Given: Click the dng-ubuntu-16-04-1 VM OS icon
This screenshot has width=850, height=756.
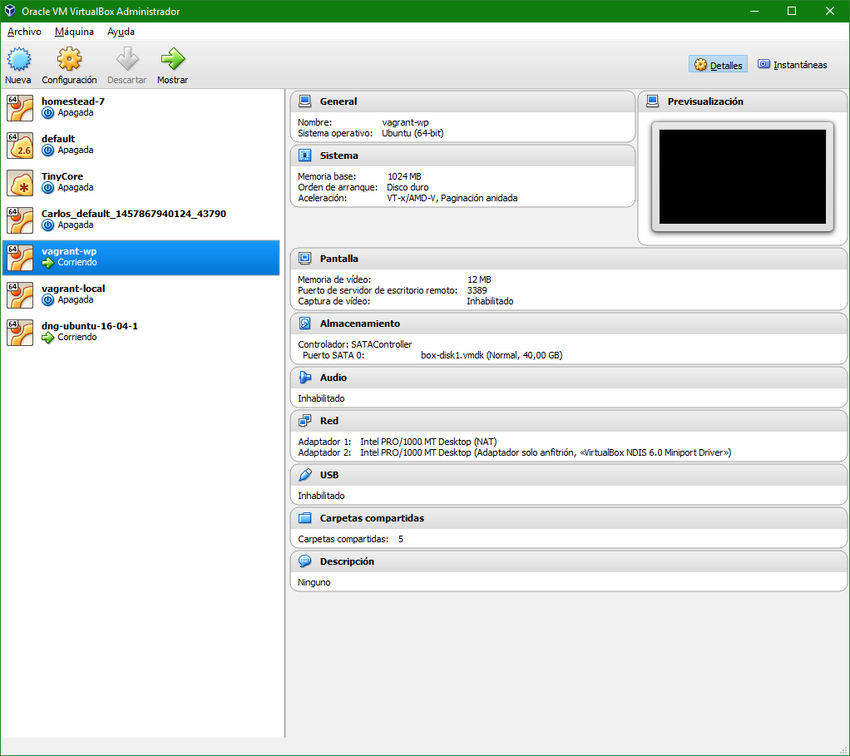Looking at the screenshot, I should (x=20, y=332).
